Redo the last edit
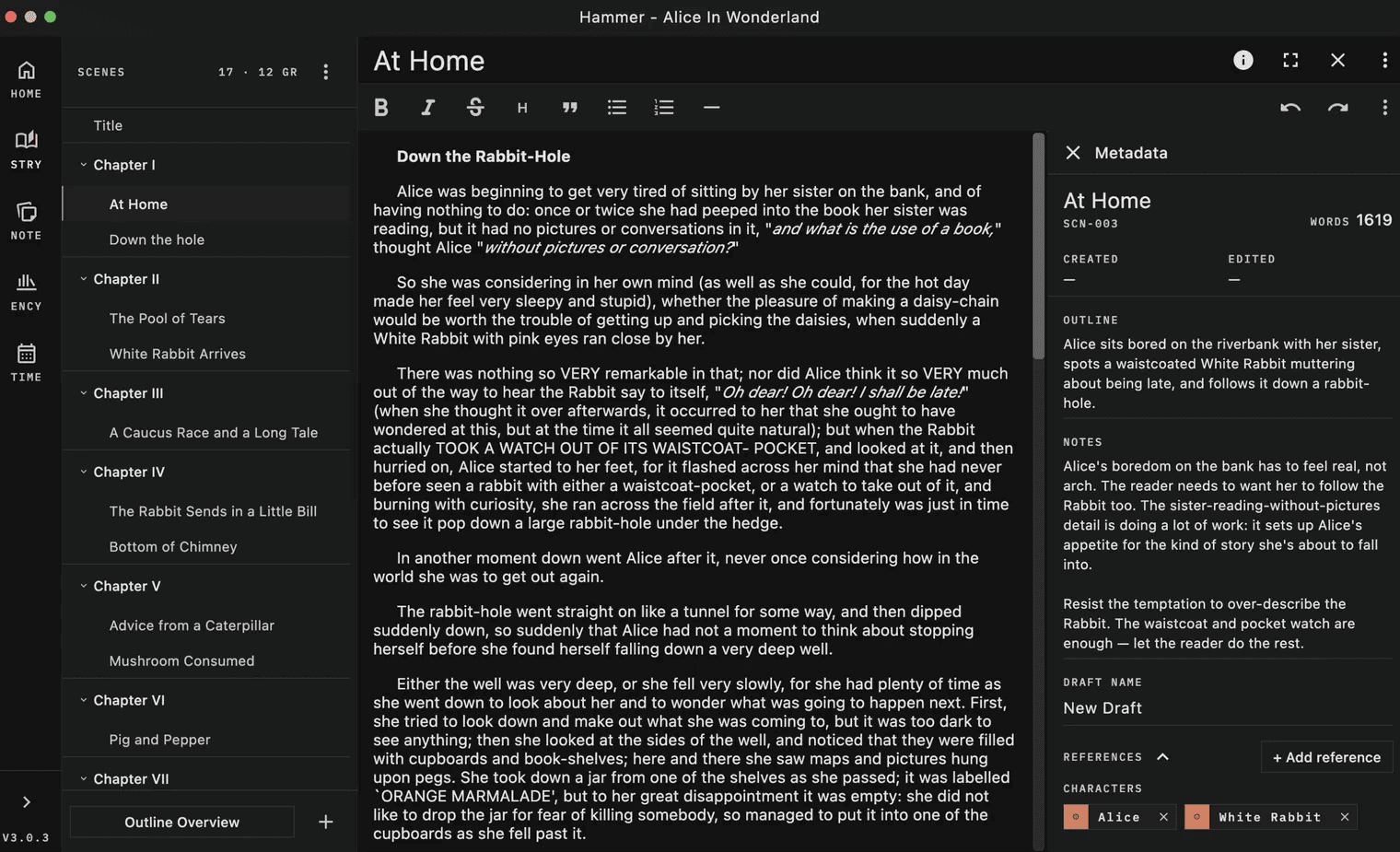Viewport: 1400px width, 852px height. (1337, 108)
